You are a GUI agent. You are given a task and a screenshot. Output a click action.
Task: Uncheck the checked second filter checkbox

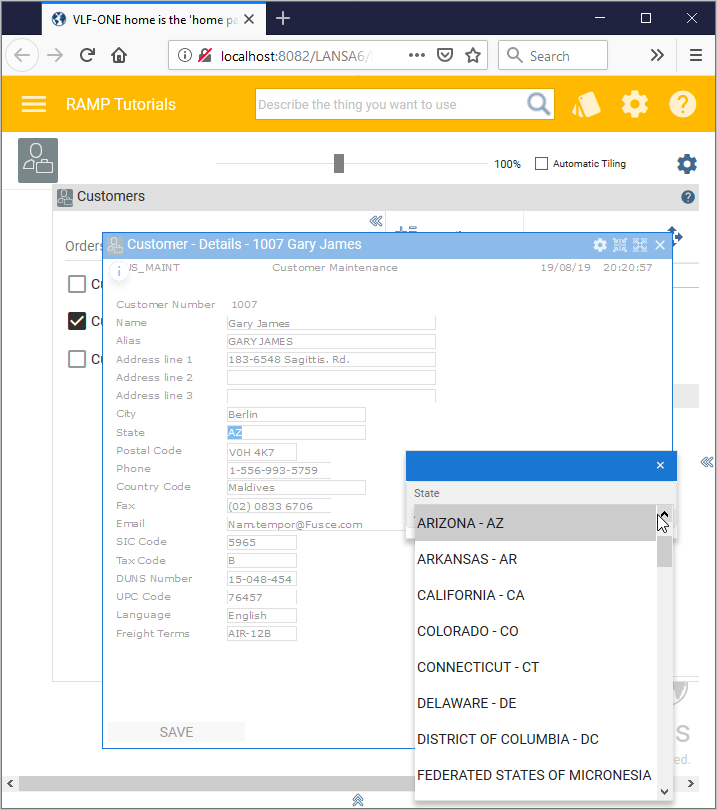[x=77, y=321]
